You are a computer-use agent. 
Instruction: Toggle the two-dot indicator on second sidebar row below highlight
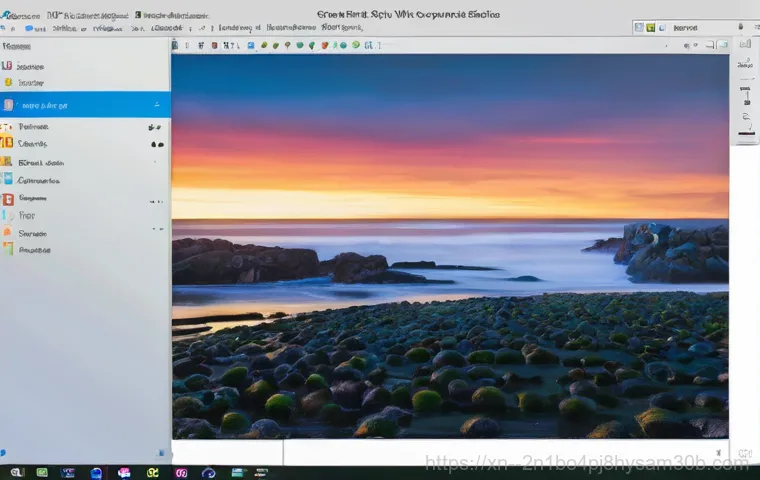coord(156,144)
